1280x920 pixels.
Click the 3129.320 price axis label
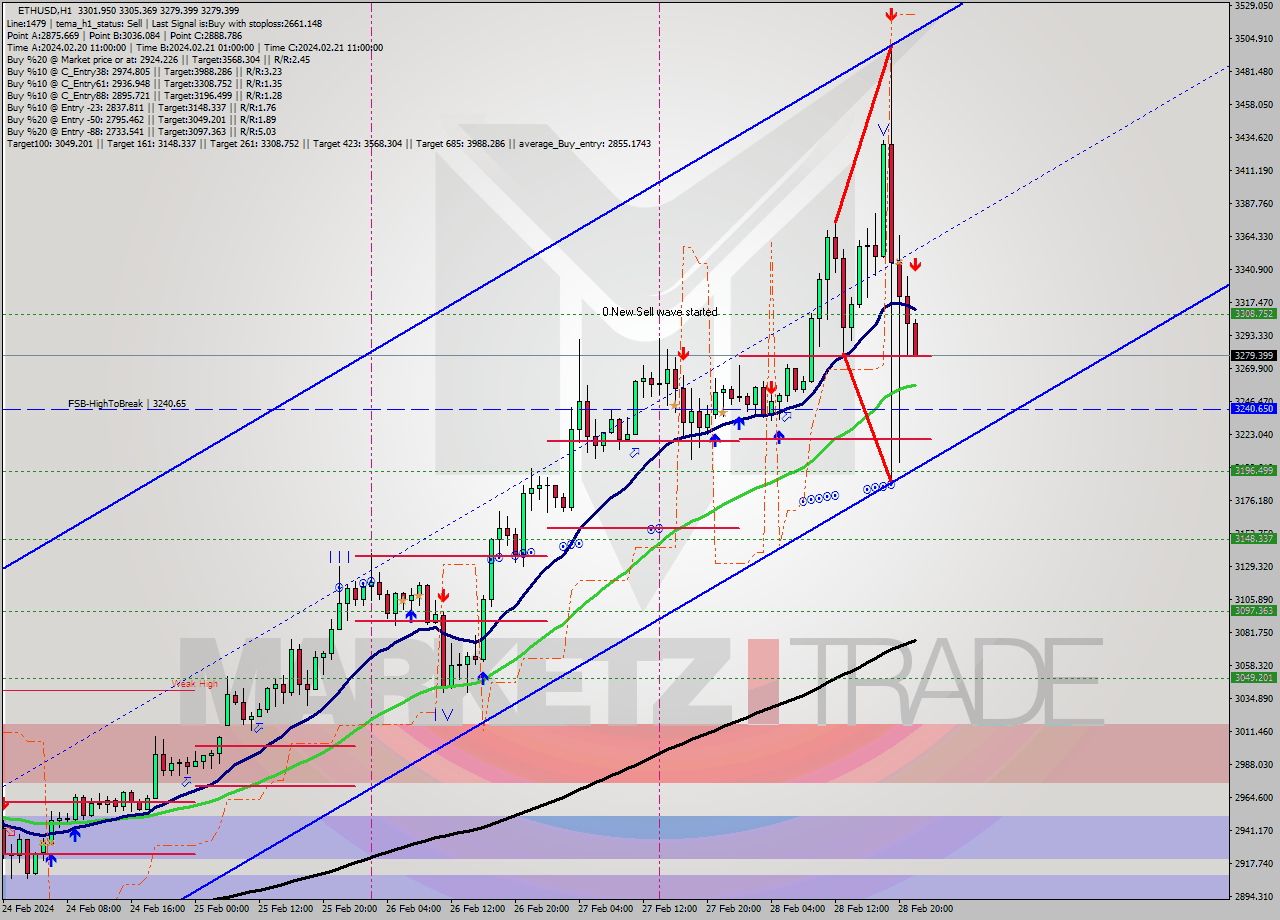(1253, 567)
